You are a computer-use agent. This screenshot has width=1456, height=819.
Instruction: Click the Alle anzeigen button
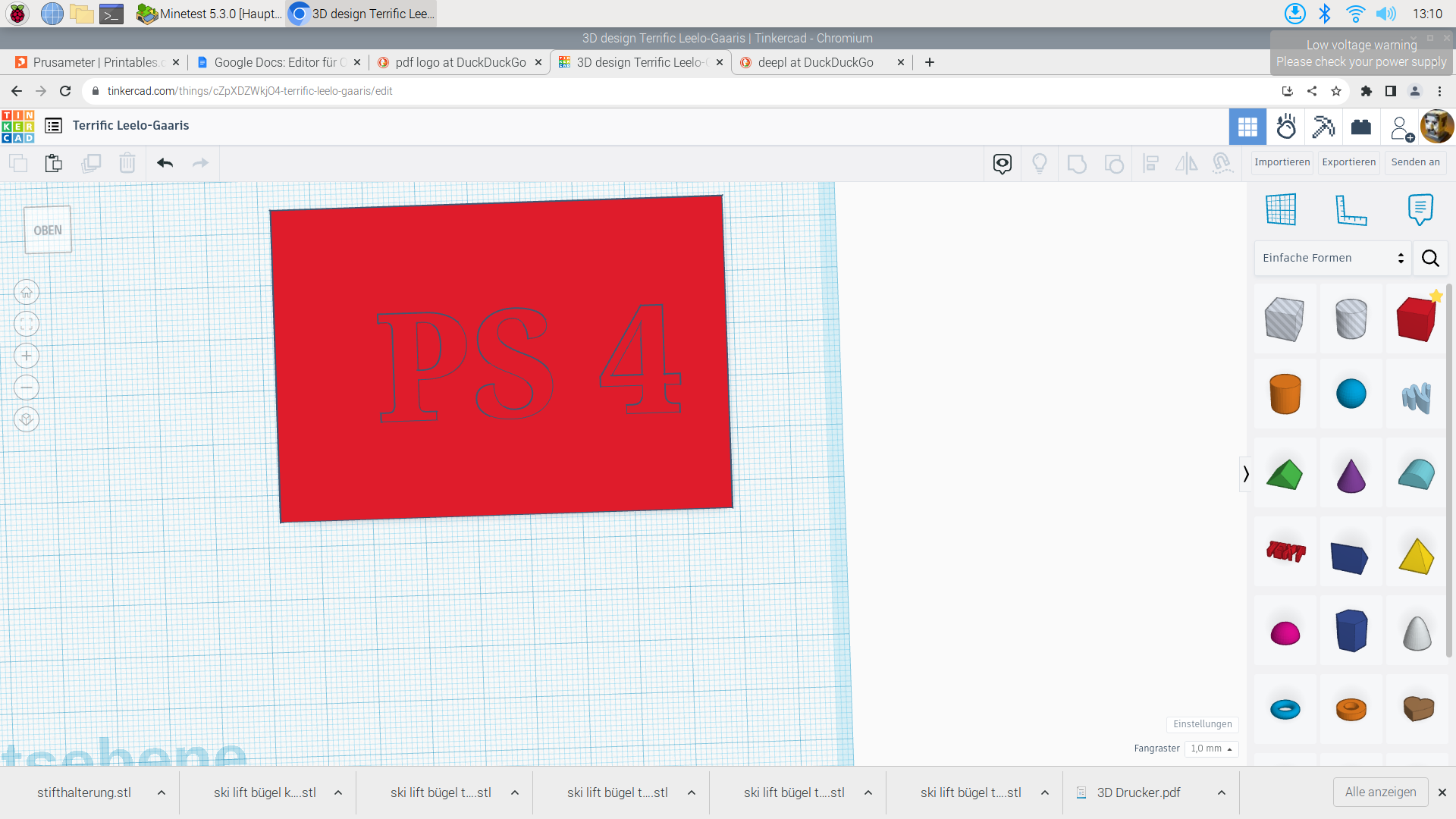click(1380, 792)
